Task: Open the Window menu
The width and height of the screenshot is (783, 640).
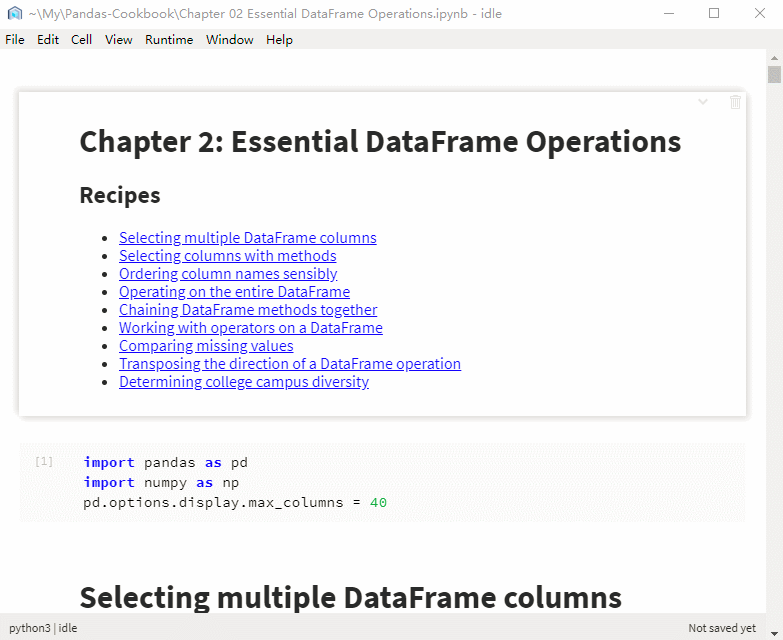Action: 229,40
